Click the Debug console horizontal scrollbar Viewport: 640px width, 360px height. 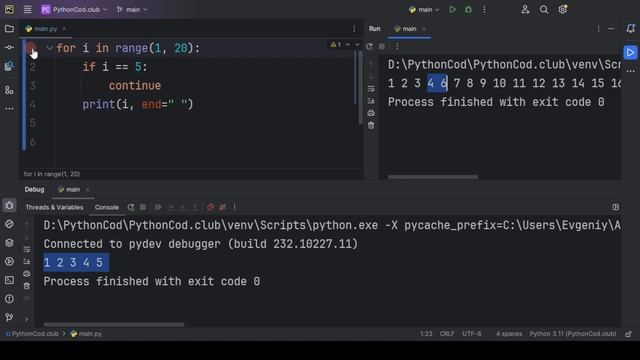pos(114,325)
